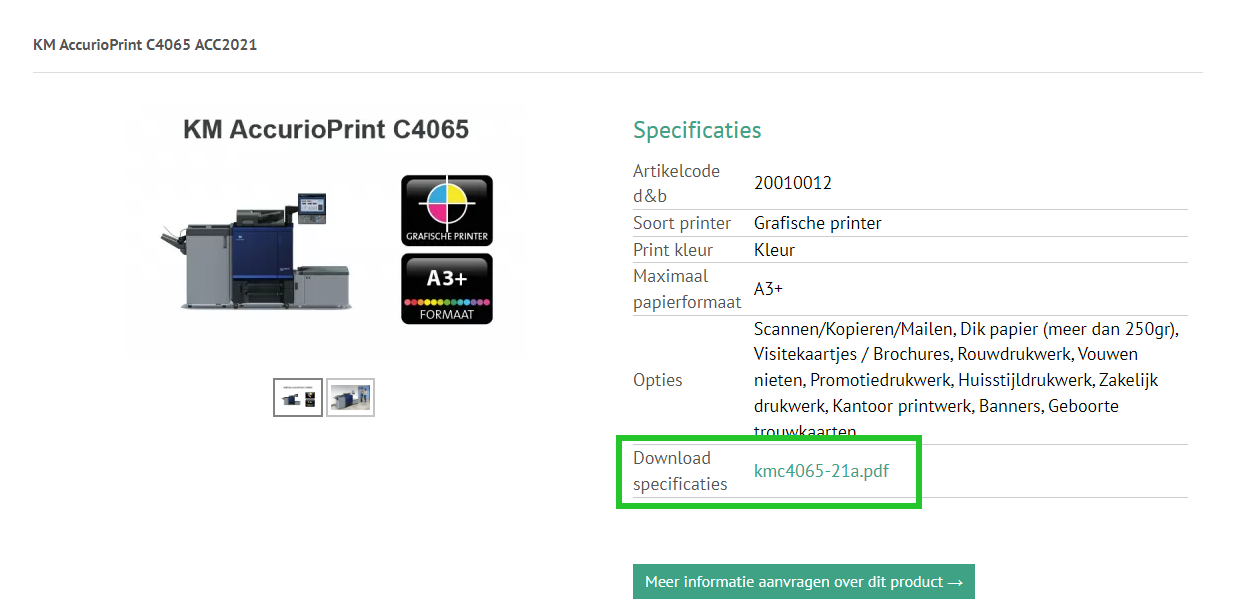Viewport: 1240px width, 613px height.
Task: Click the printer's touchscreen display in photo
Action: pyautogui.click(x=313, y=203)
